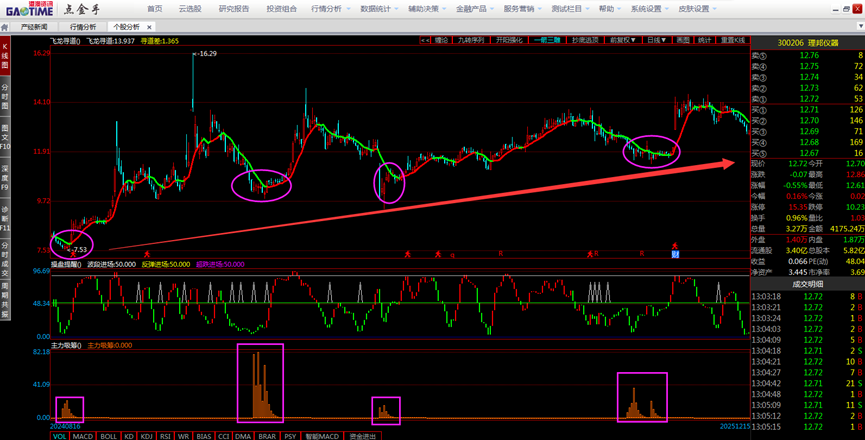Expand the 辅助决策 dropdown menu
Viewport: 865px width, 440px height.
click(428, 9)
